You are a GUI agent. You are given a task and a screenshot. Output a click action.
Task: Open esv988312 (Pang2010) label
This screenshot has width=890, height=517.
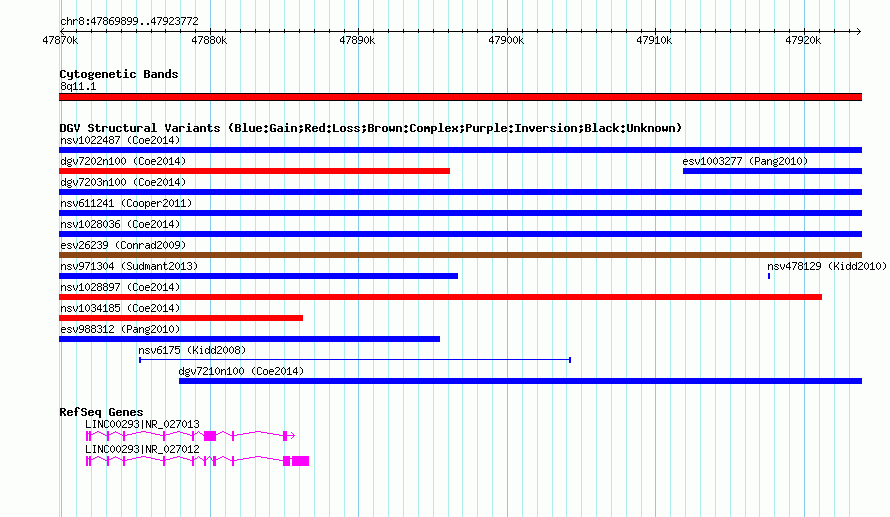coord(120,329)
